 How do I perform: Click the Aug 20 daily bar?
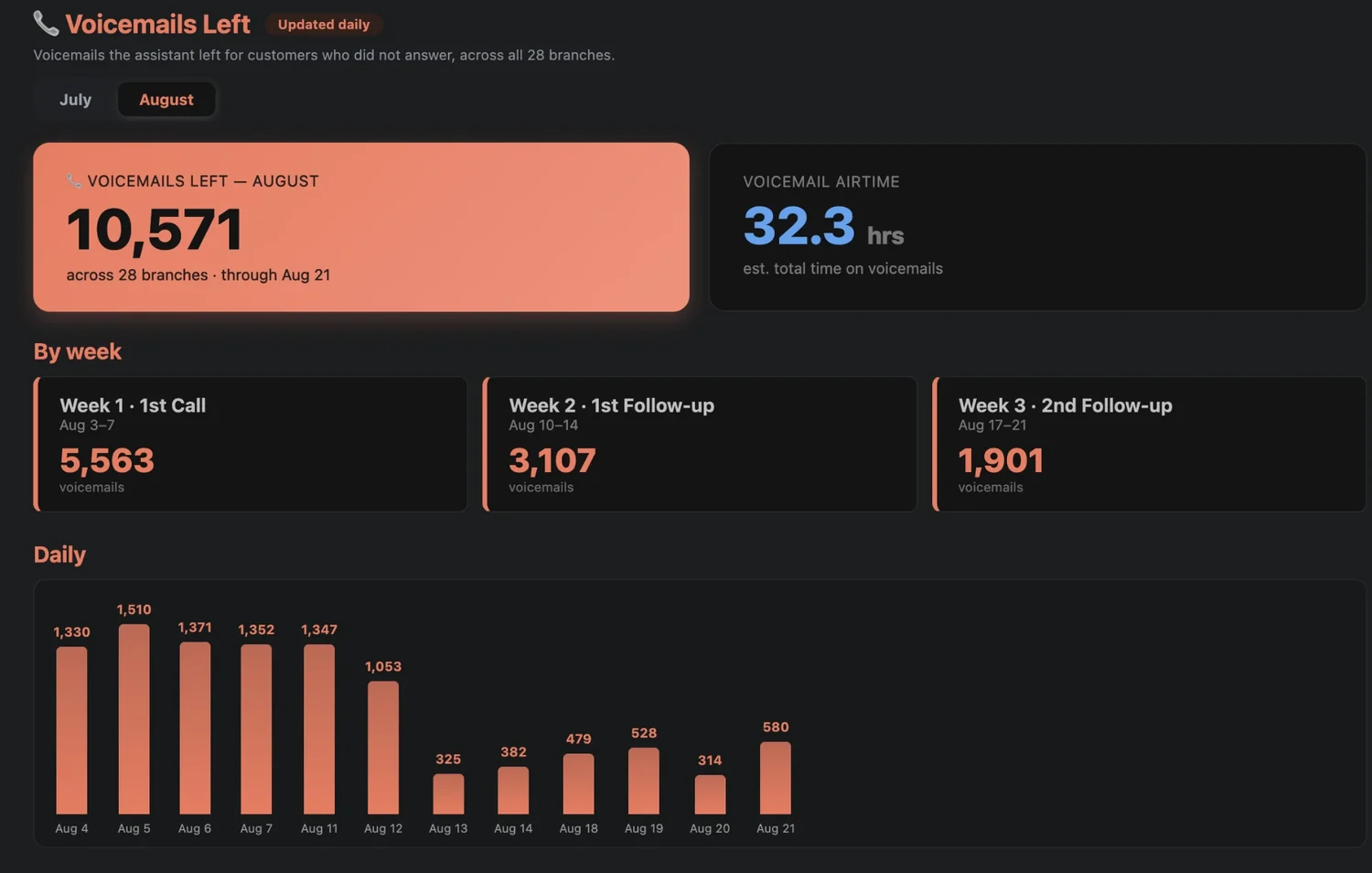point(710,795)
